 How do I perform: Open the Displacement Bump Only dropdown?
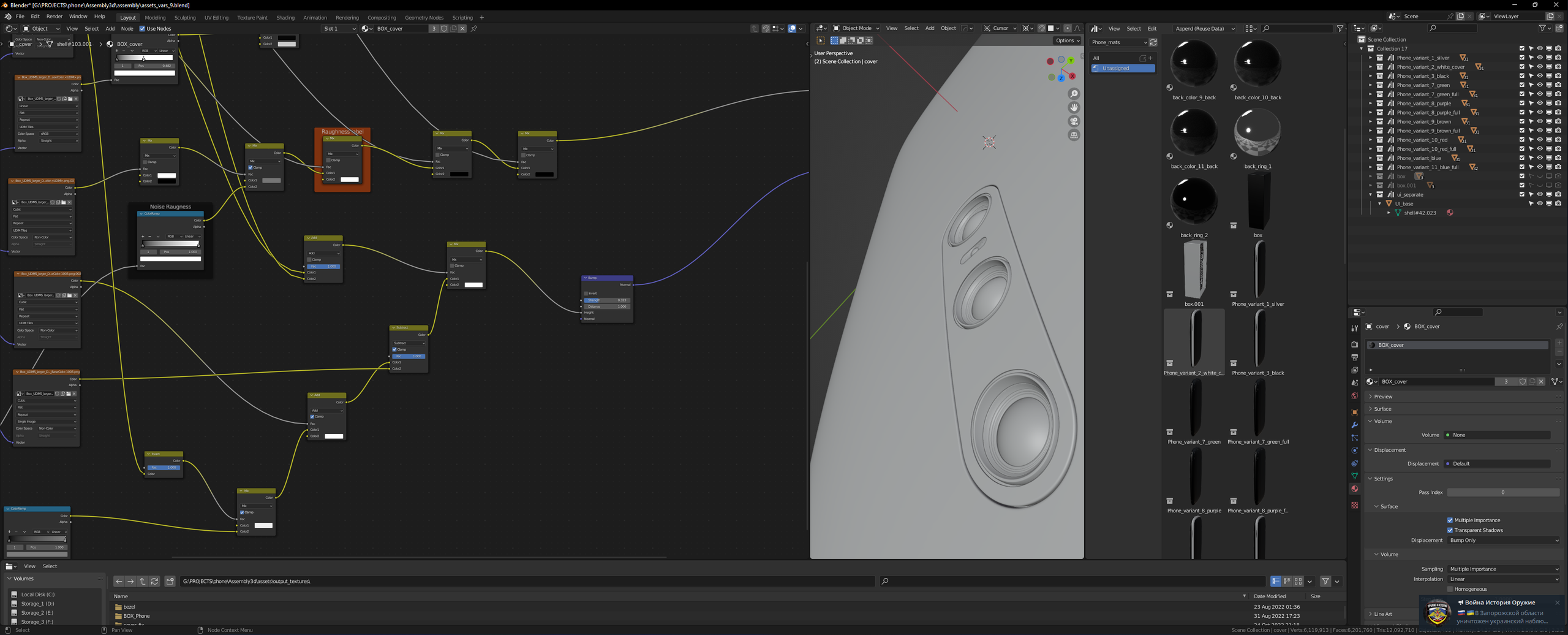(x=1503, y=541)
